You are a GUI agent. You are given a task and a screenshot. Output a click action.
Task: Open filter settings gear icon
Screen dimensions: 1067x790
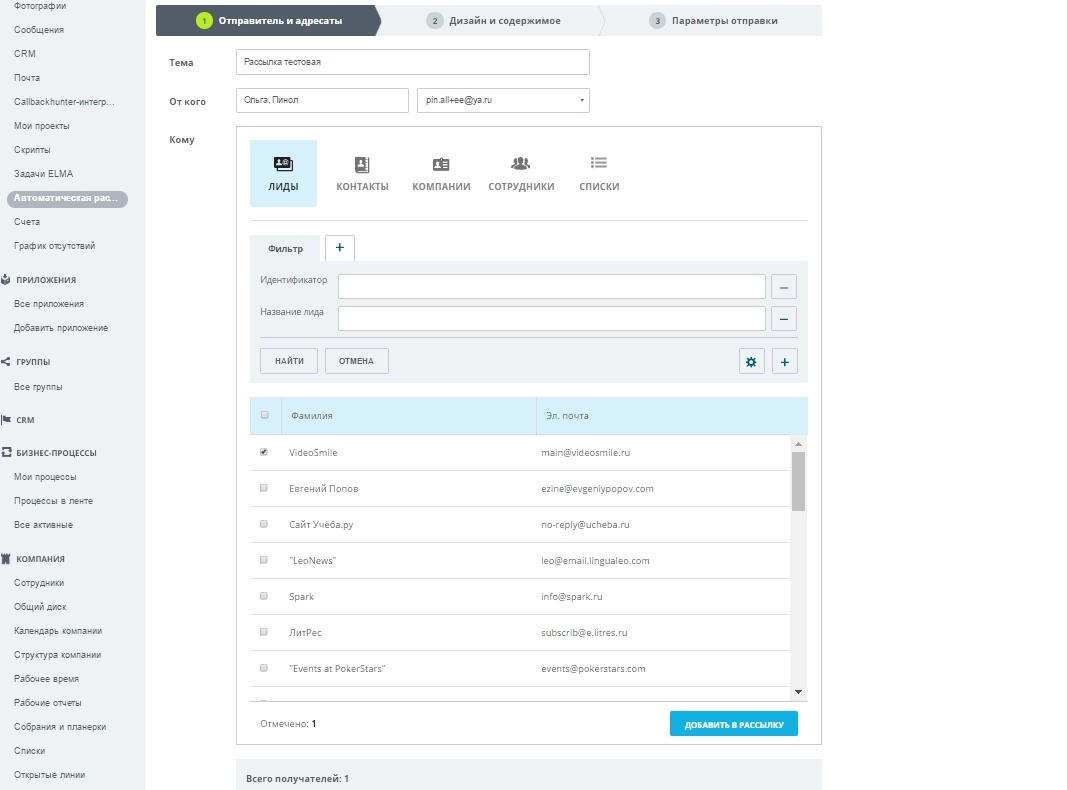(752, 362)
